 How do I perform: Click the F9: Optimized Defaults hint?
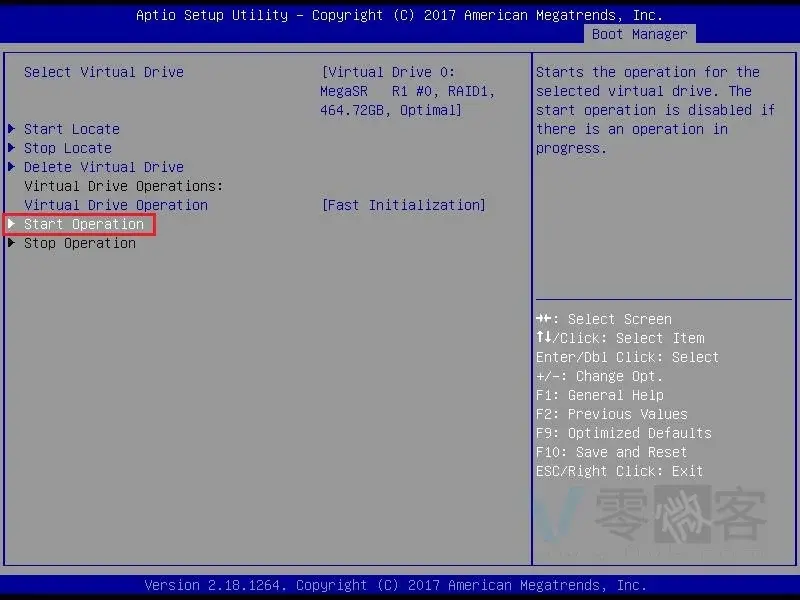click(623, 433)
